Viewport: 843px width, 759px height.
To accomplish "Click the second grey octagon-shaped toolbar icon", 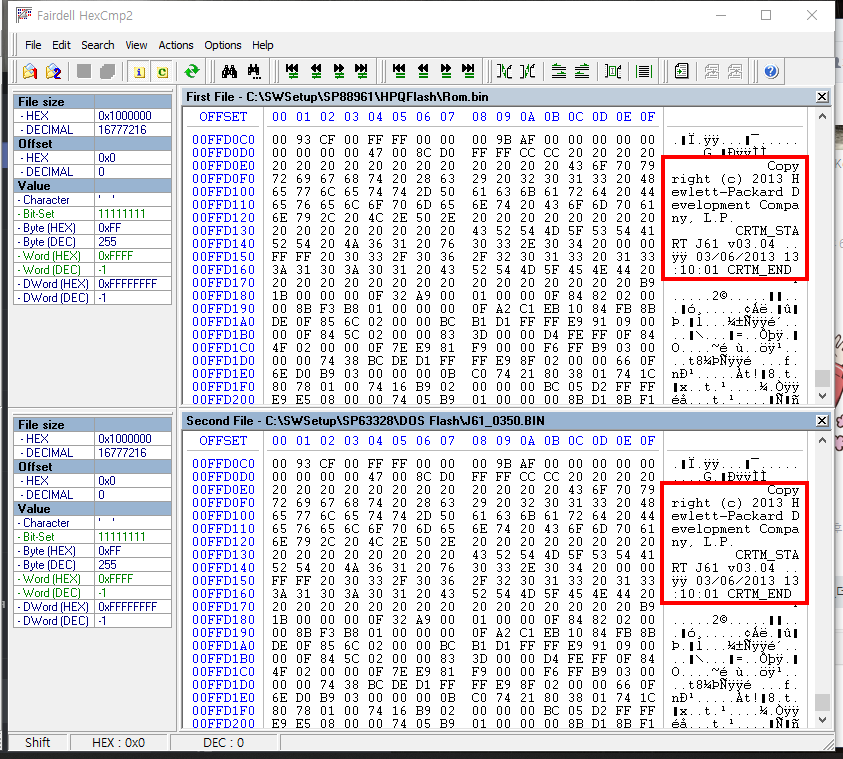I will [108, 71].
